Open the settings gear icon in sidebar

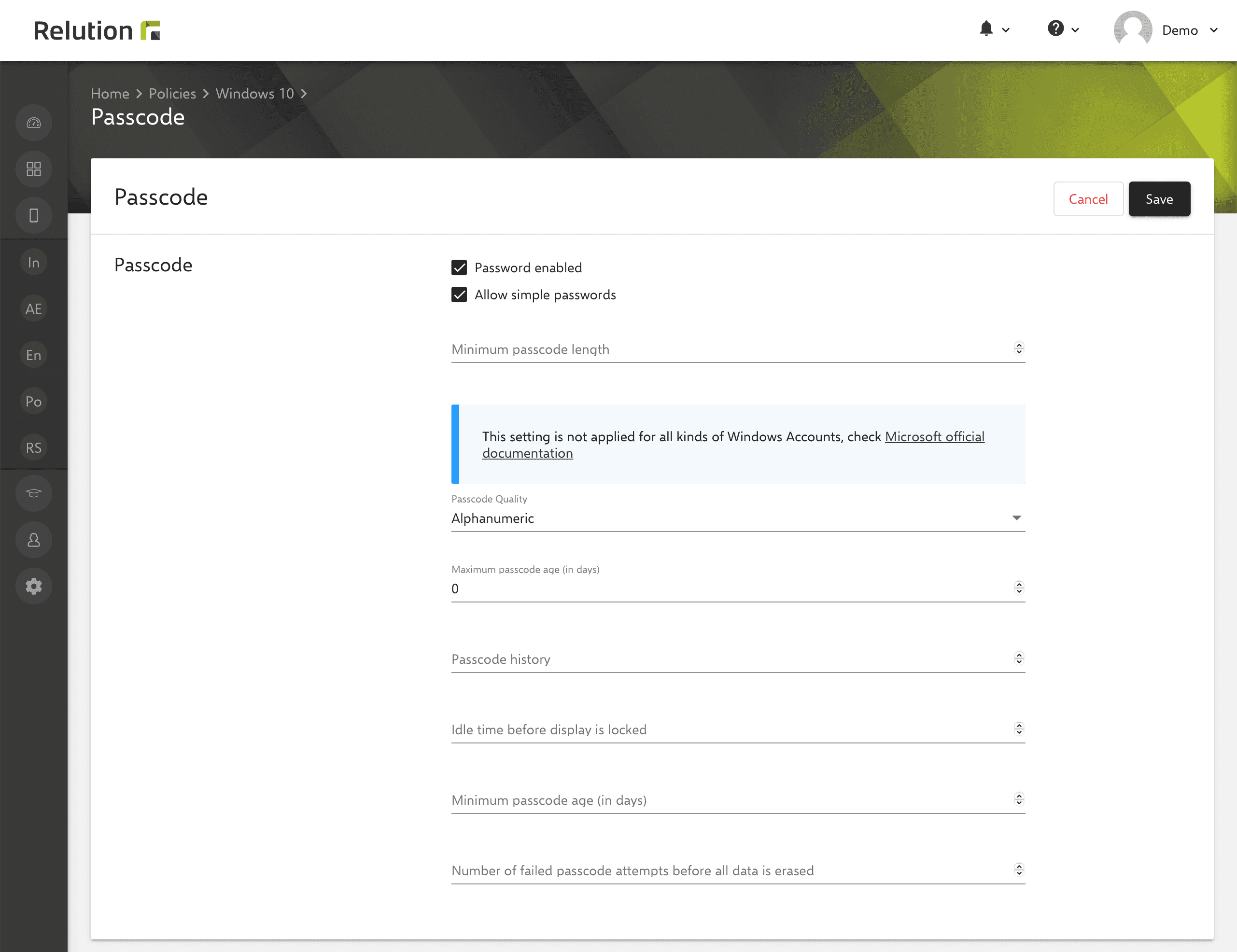pyautogui.click(x=33, y=586)
